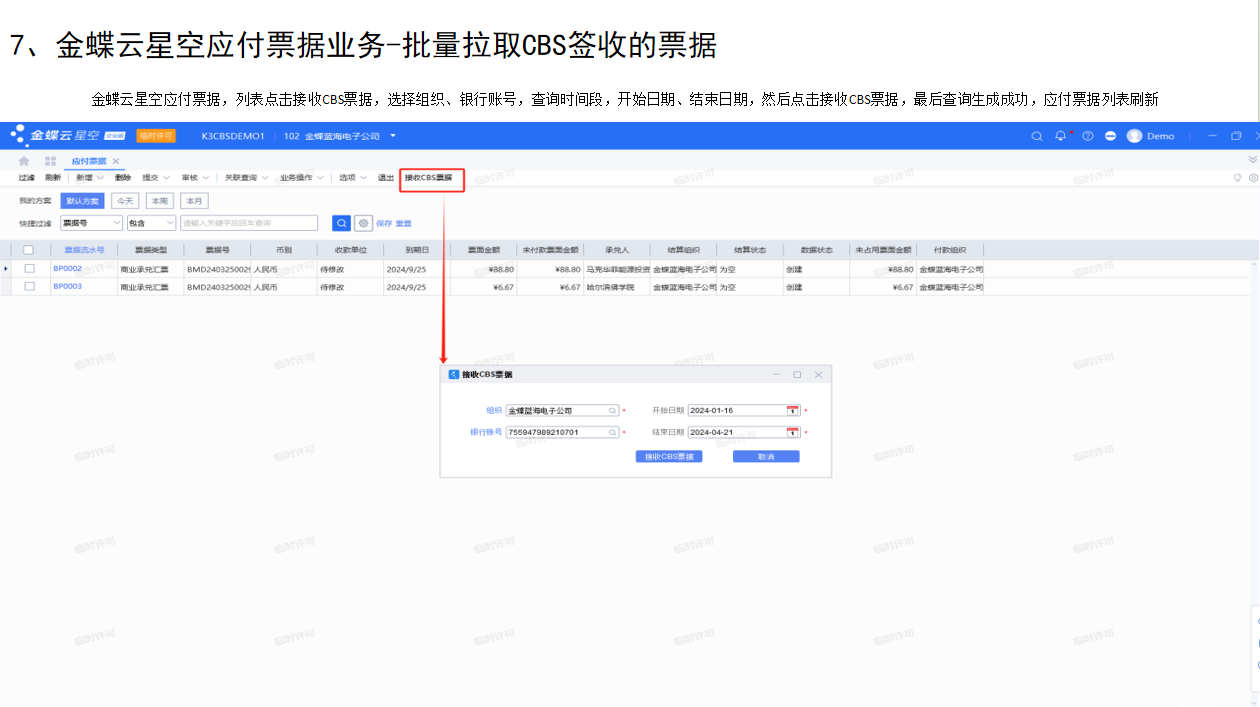Open the home icon in tab bar
Image resolution: width=1260 pixels, height=707 pixels.
tap(24, 161)
